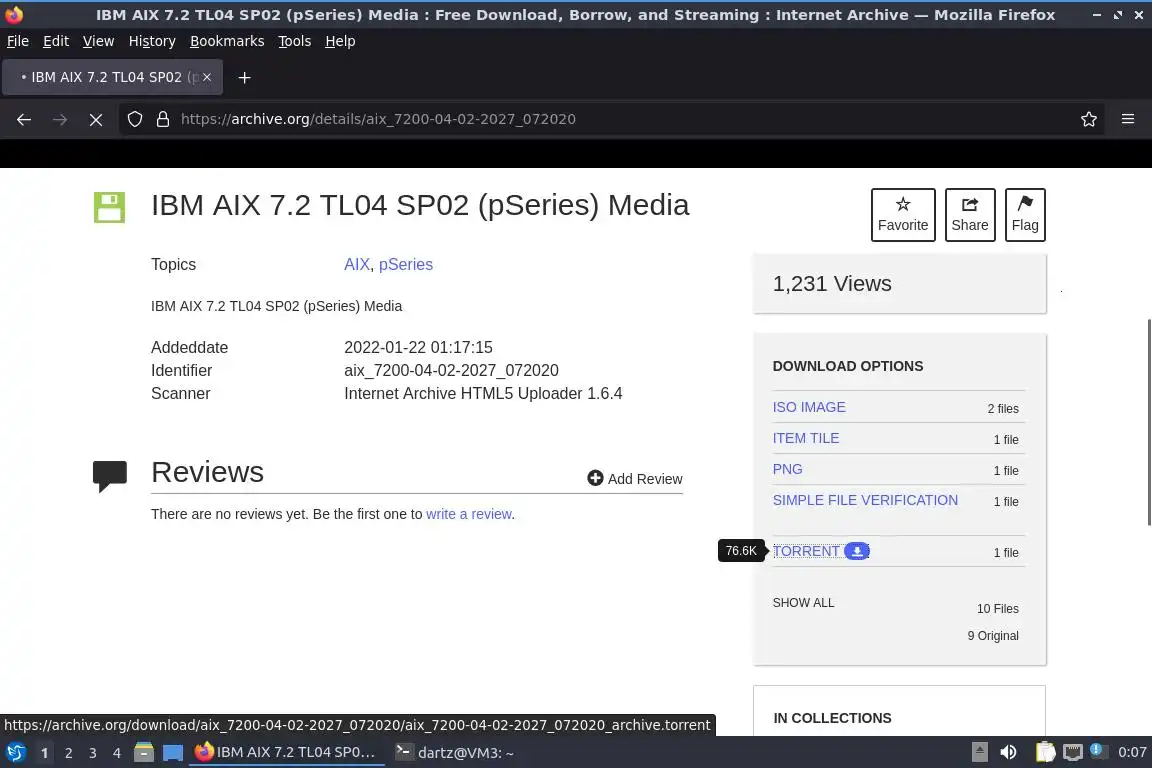
Task: Bookmark this page with the star
Action: pyautogui.click(x=1089, y=119)
